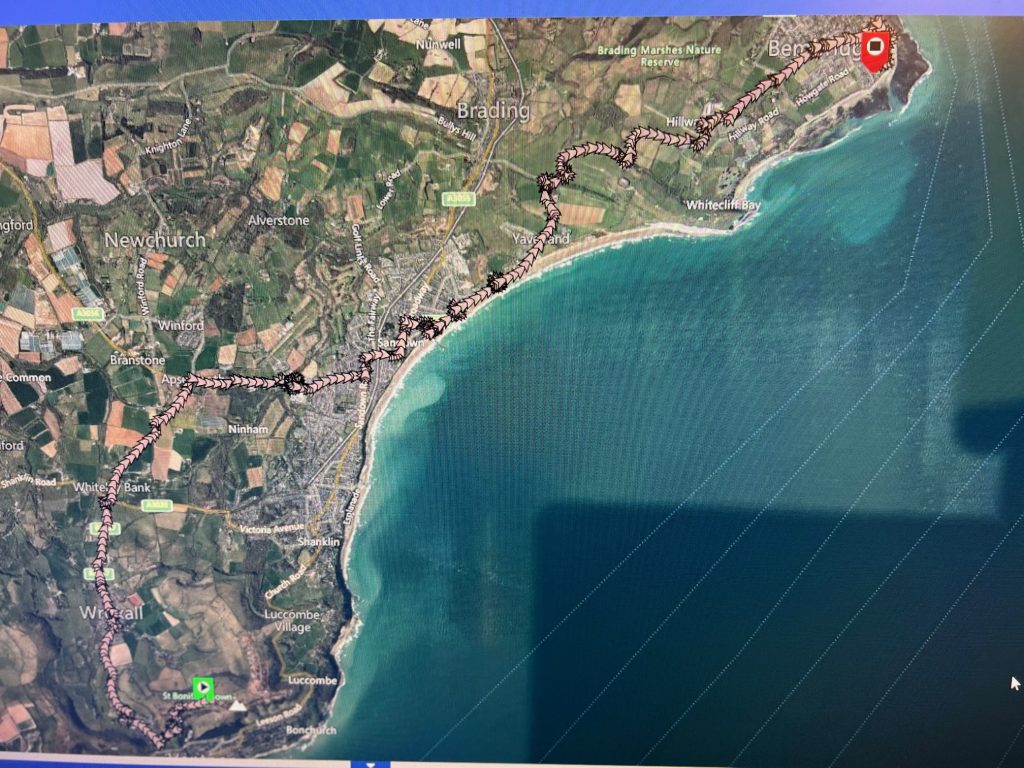Click the Bonchurch place label
The width and height of the screenshot is (1024, 768).
[x=311, y=730]
